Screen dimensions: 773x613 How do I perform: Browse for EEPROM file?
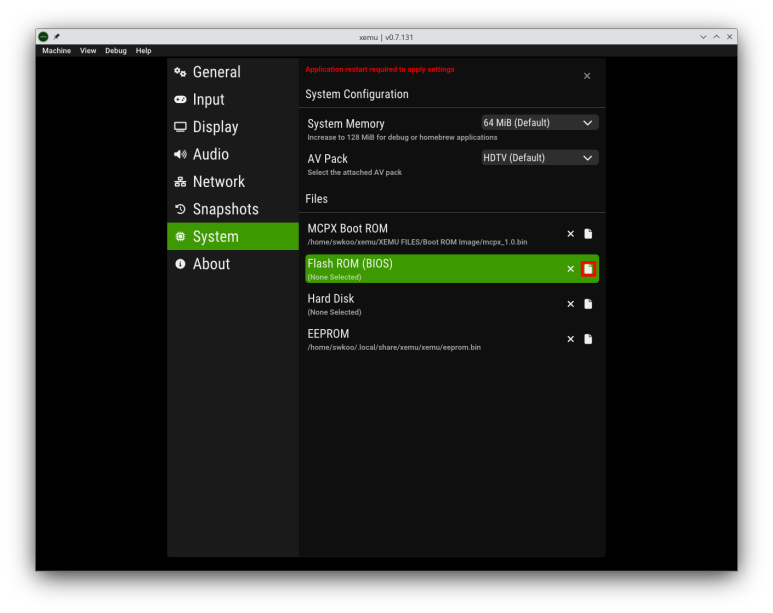point(588,339)
